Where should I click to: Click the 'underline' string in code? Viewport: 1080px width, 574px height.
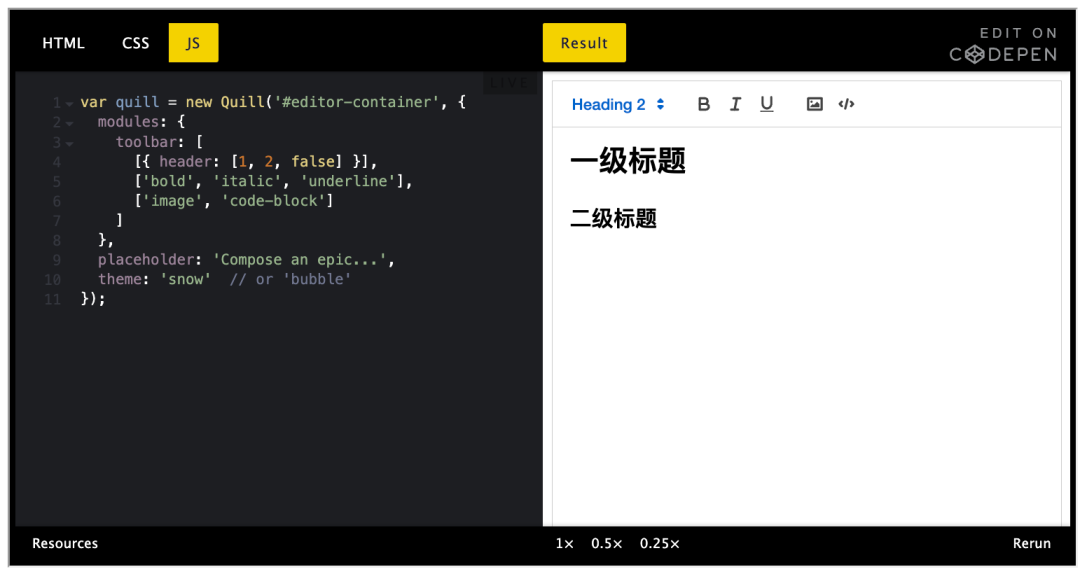pos(348,181)
